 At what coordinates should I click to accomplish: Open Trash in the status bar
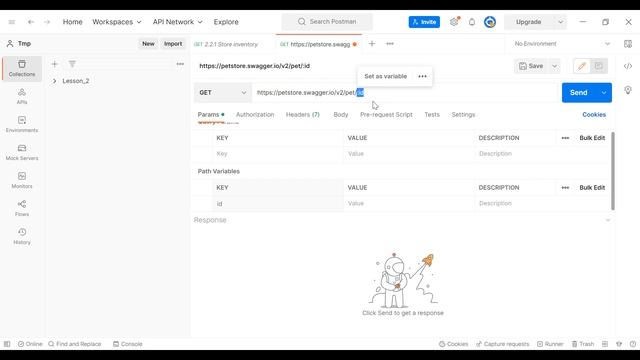pyautogui.click(x=583, y=344)
